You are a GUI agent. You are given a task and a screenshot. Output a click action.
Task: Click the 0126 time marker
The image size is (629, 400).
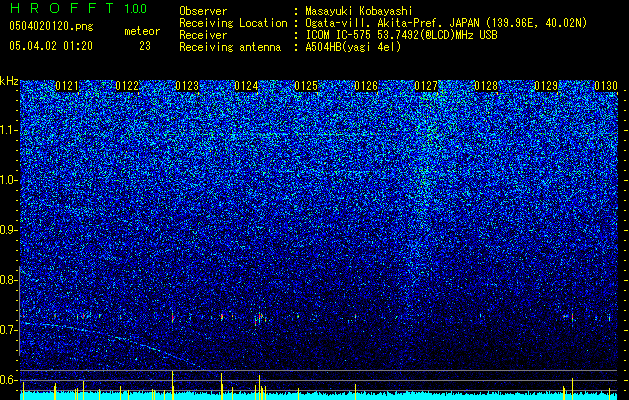pyautogui.click(x=366, y=86)
